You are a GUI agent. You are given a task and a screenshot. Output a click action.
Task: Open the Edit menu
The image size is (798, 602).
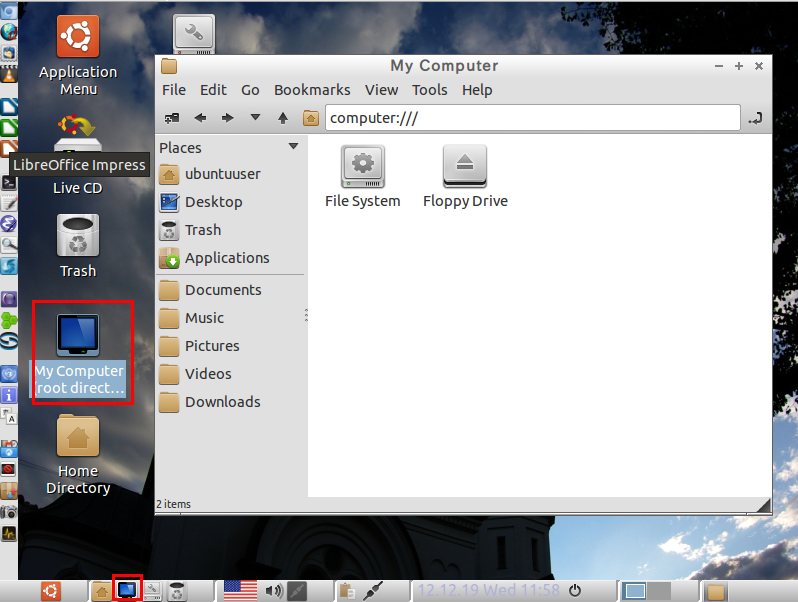213,90
